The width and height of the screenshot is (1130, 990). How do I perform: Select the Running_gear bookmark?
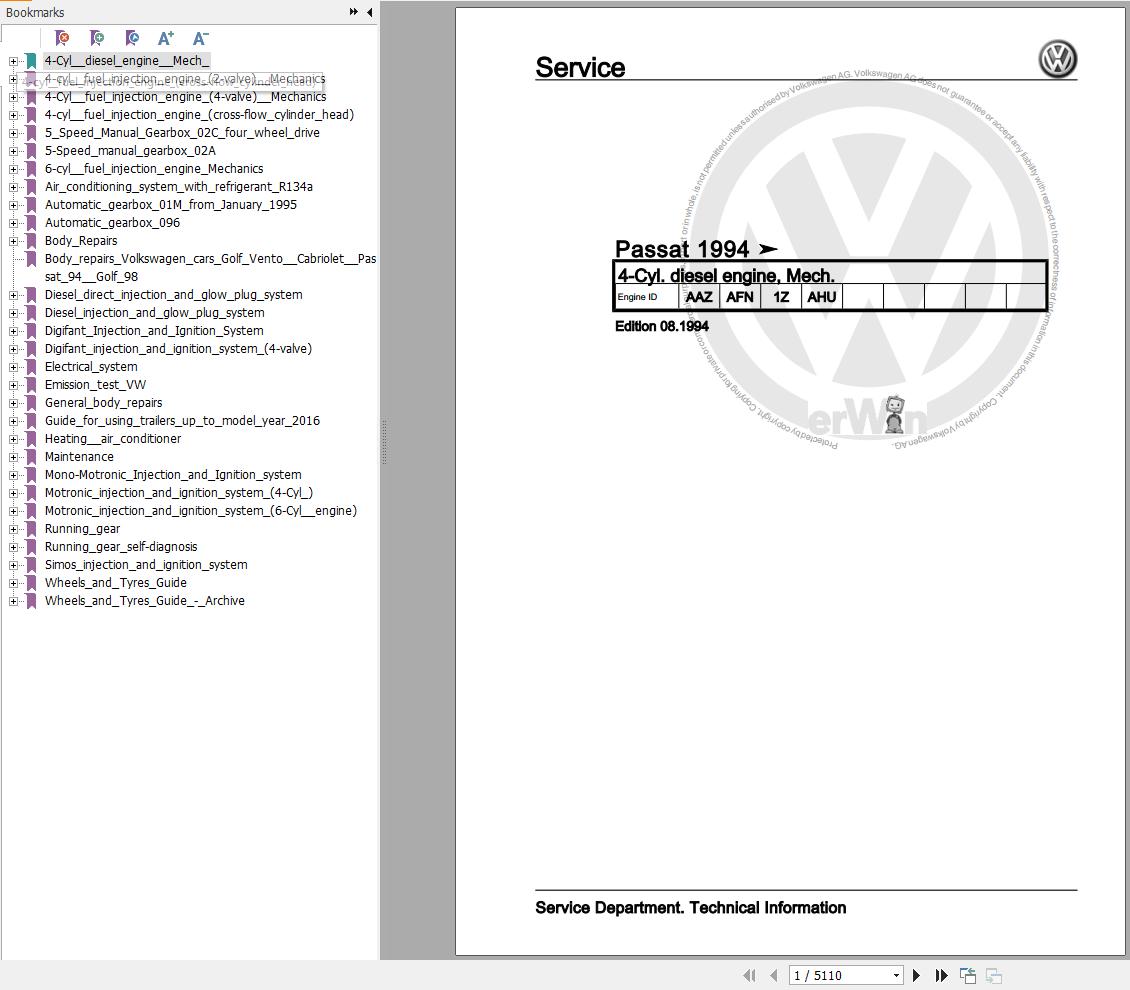click(83, 529)
